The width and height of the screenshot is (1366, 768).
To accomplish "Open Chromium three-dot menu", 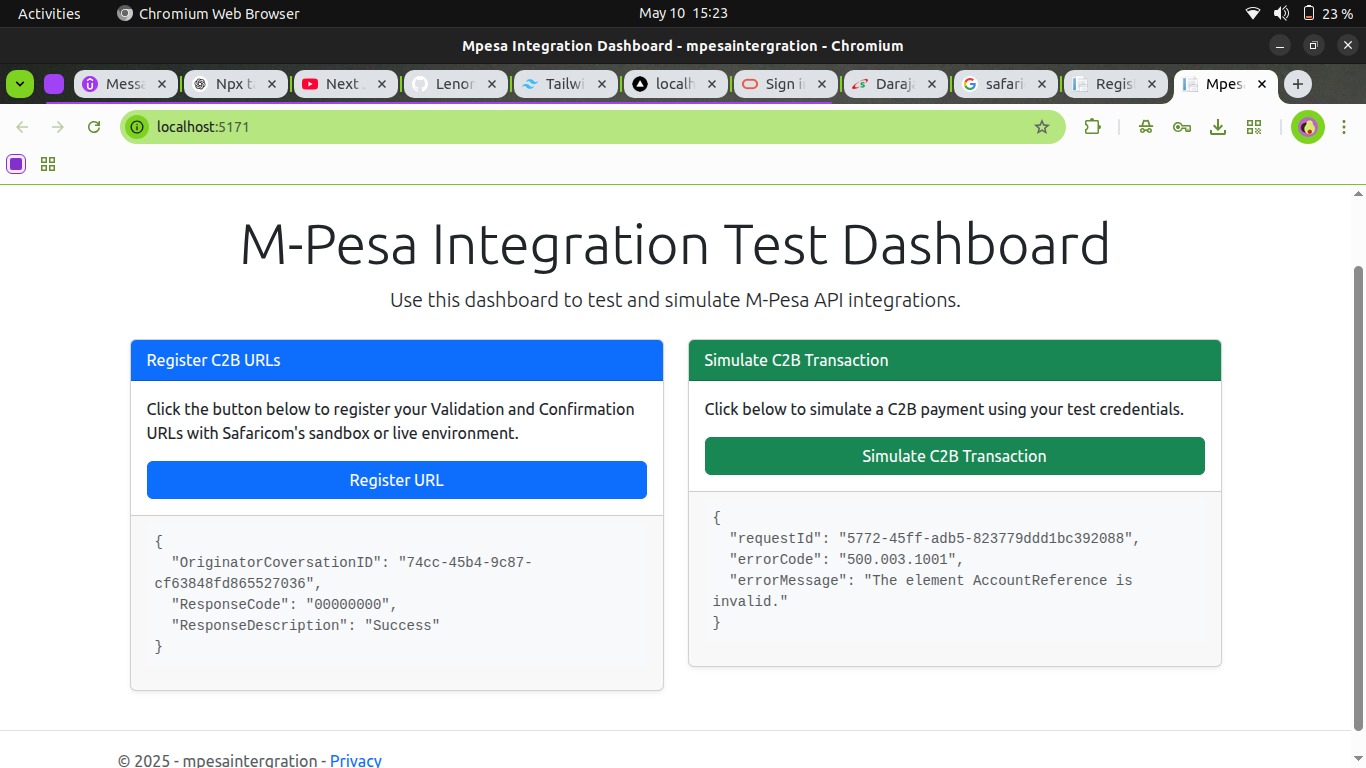I will [1346, 127].
